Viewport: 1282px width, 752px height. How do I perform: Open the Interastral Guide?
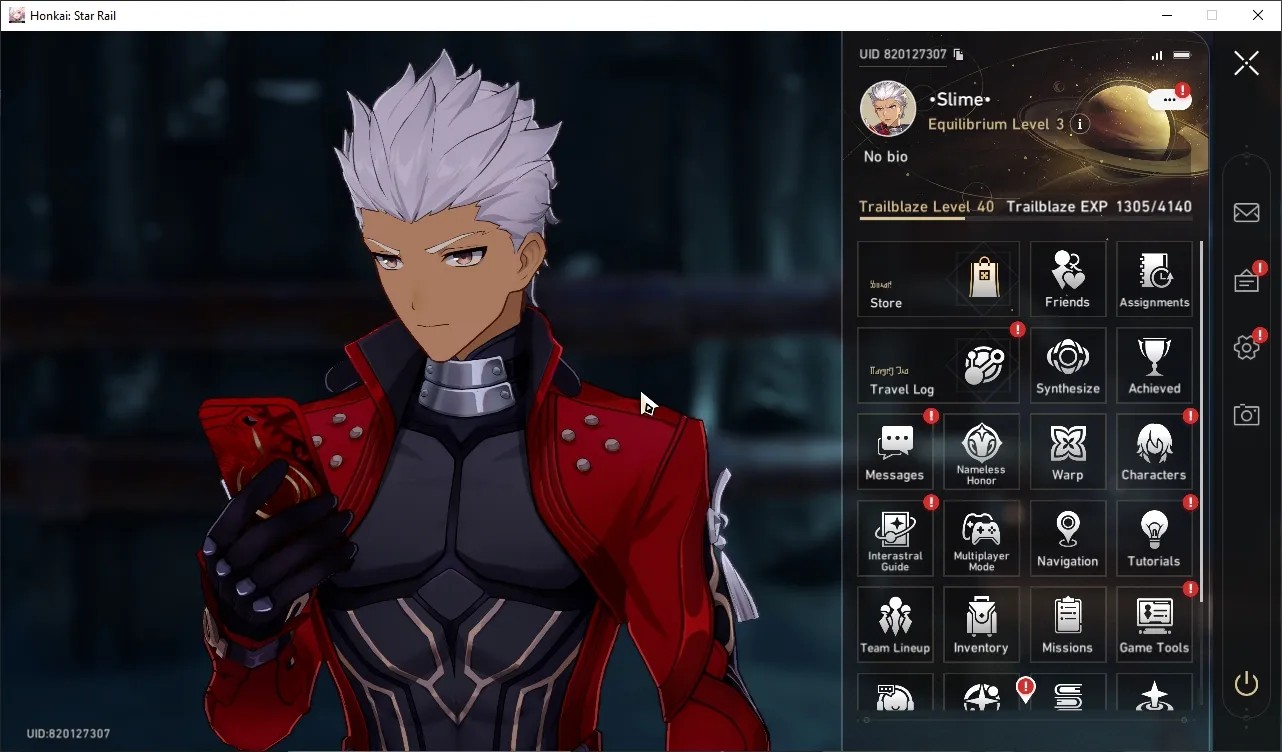tap(895, 538)
